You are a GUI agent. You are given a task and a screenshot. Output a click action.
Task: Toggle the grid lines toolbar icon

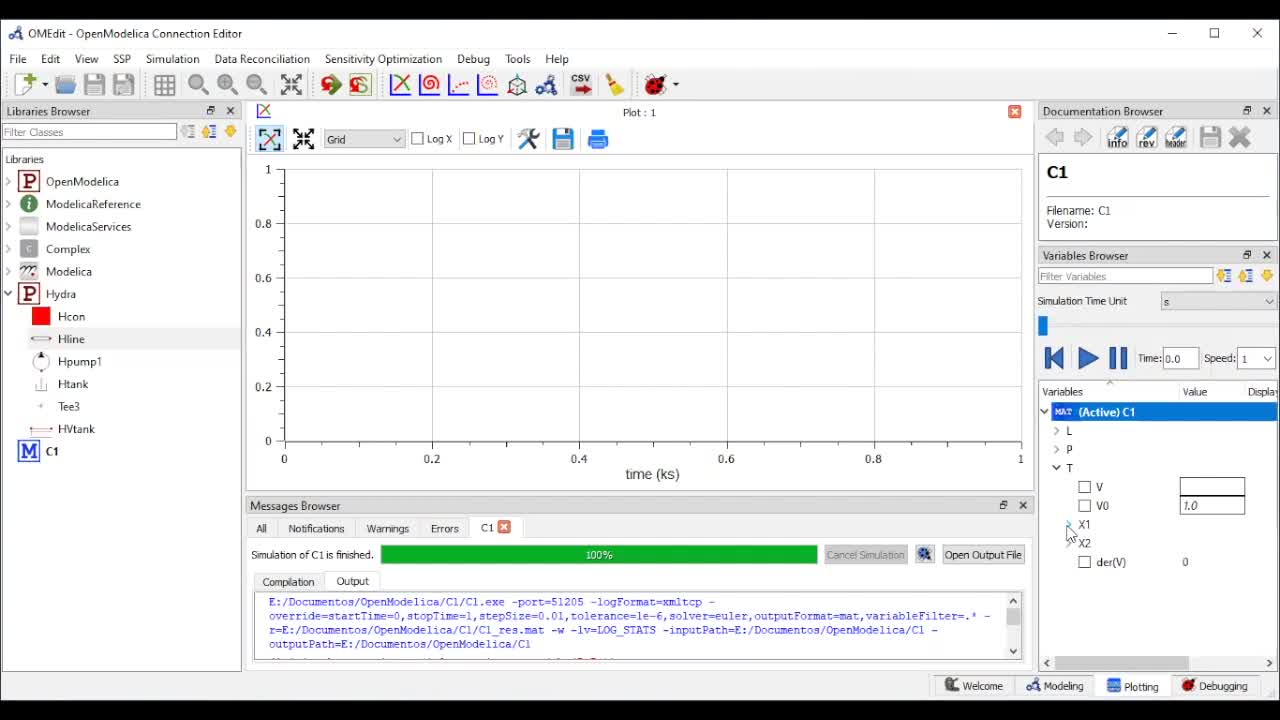164,85
